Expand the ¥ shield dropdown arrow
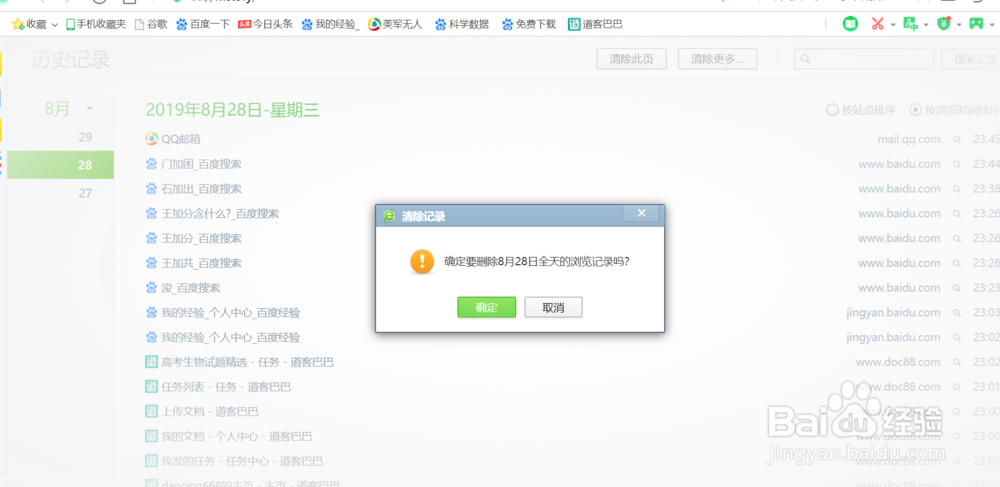This screenshot has width=1000, height=487. 959,25
